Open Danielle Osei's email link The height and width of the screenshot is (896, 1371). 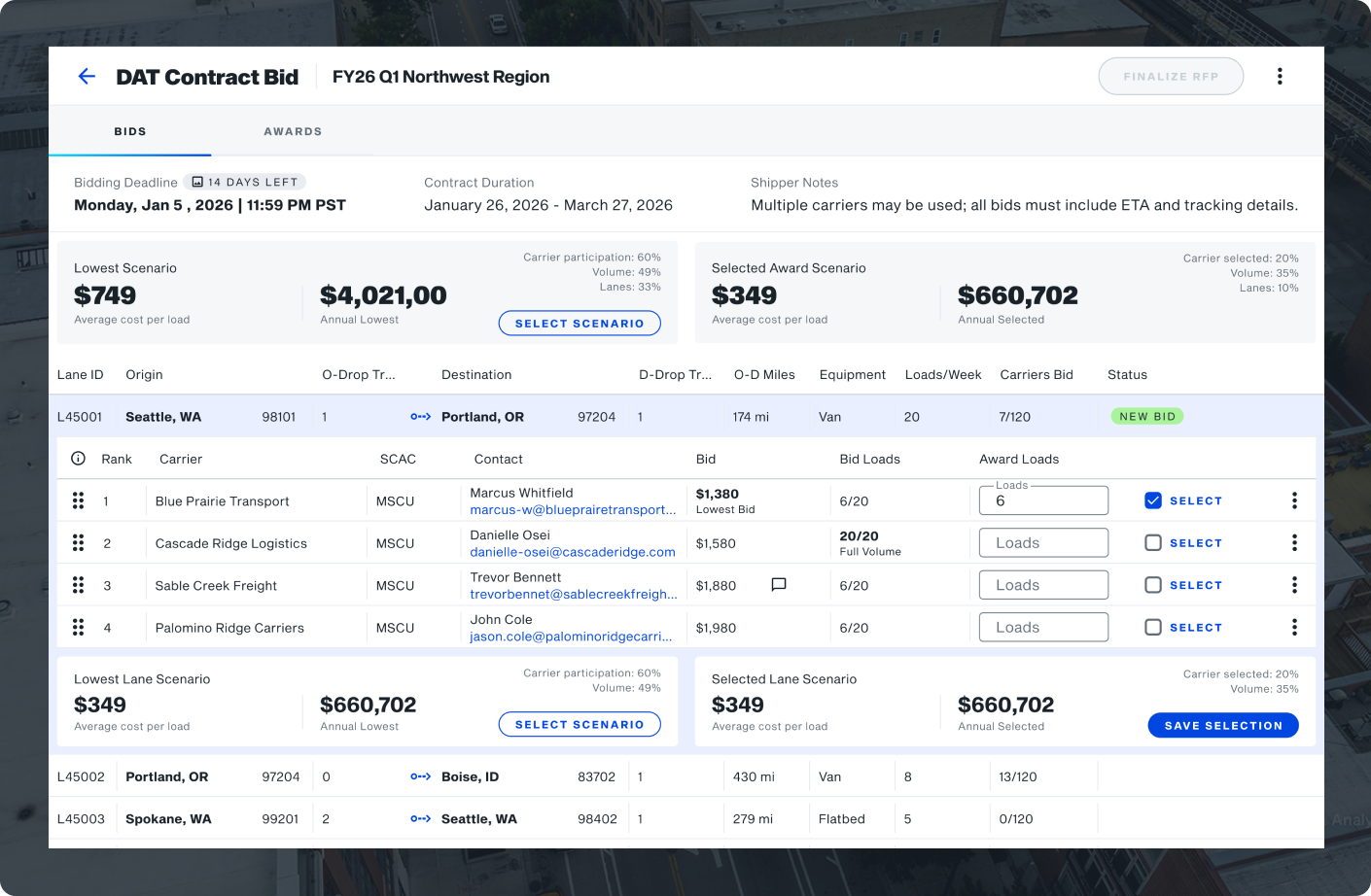click(573, 552)
